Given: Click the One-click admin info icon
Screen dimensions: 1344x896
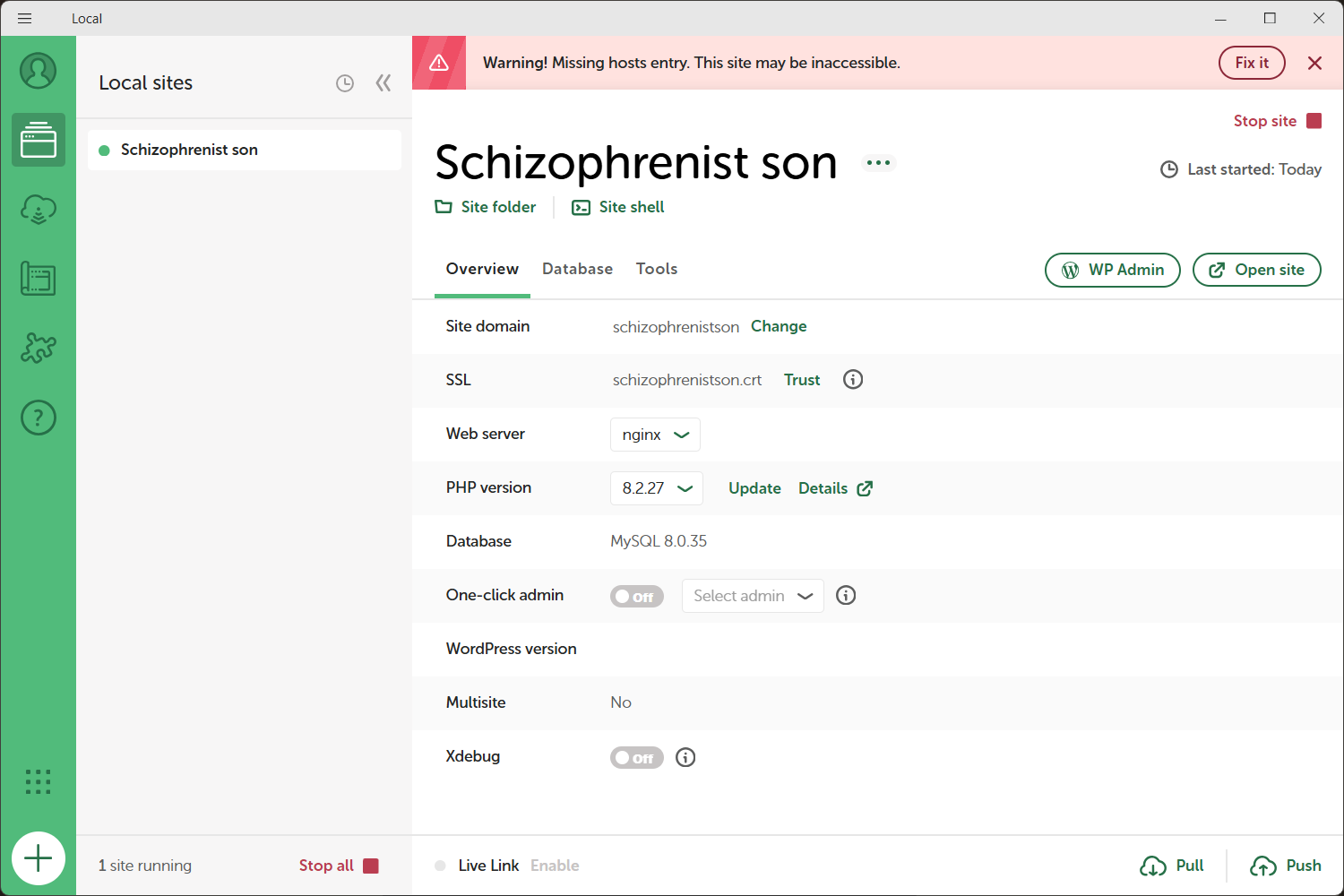Looking at the screenshot, I should (x=846, y=595).
